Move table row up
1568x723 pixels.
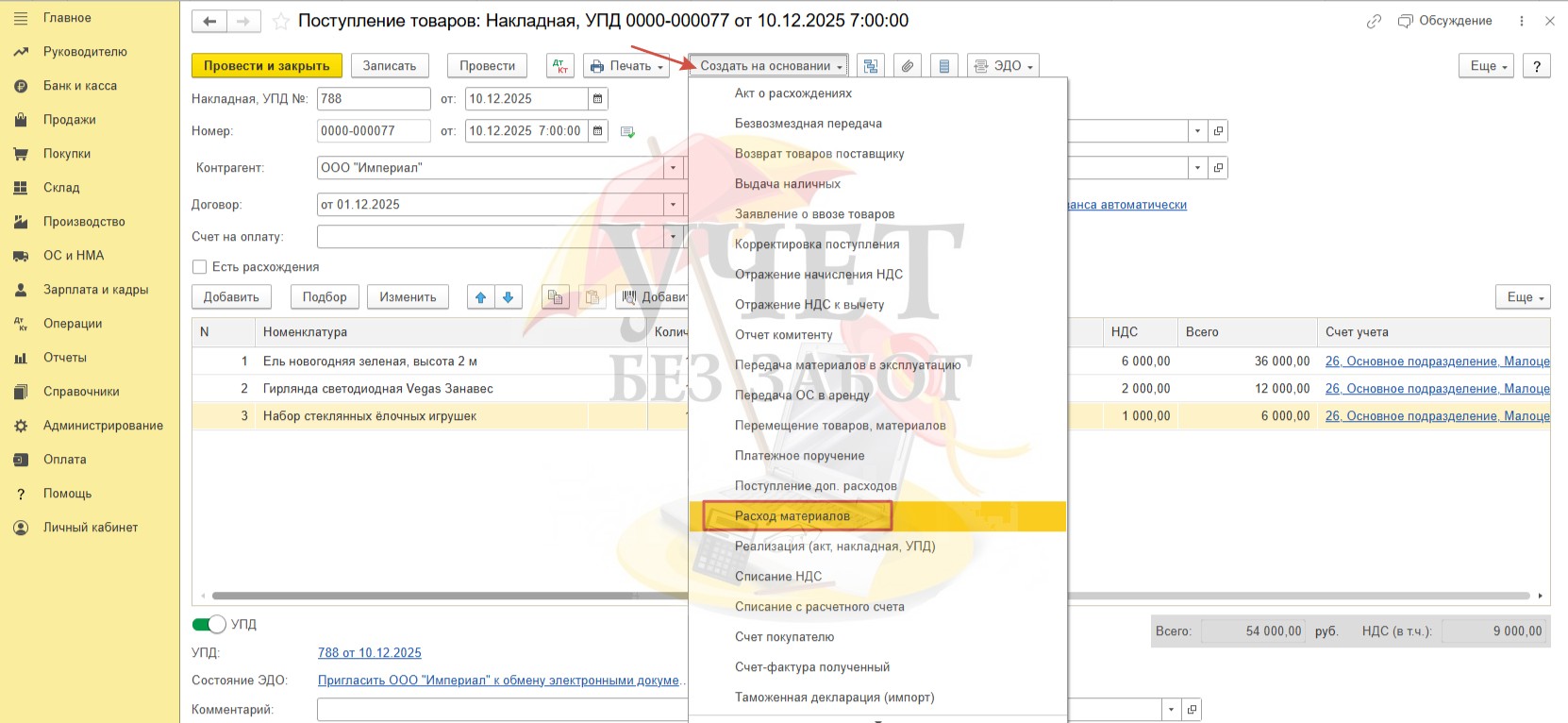(x=480, y=297)
